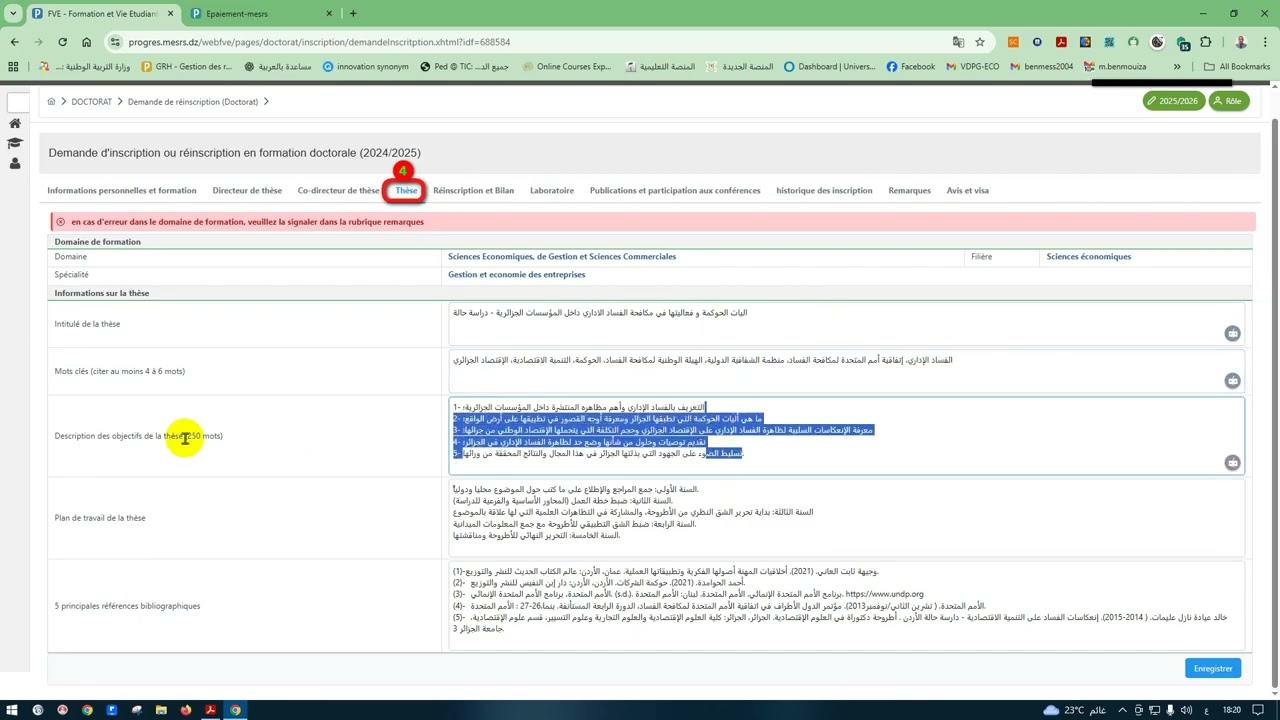The image size is (1280, 720).
Task: View the historique des inscription tab
Action: pyautogui.click(x=824, y=190)
